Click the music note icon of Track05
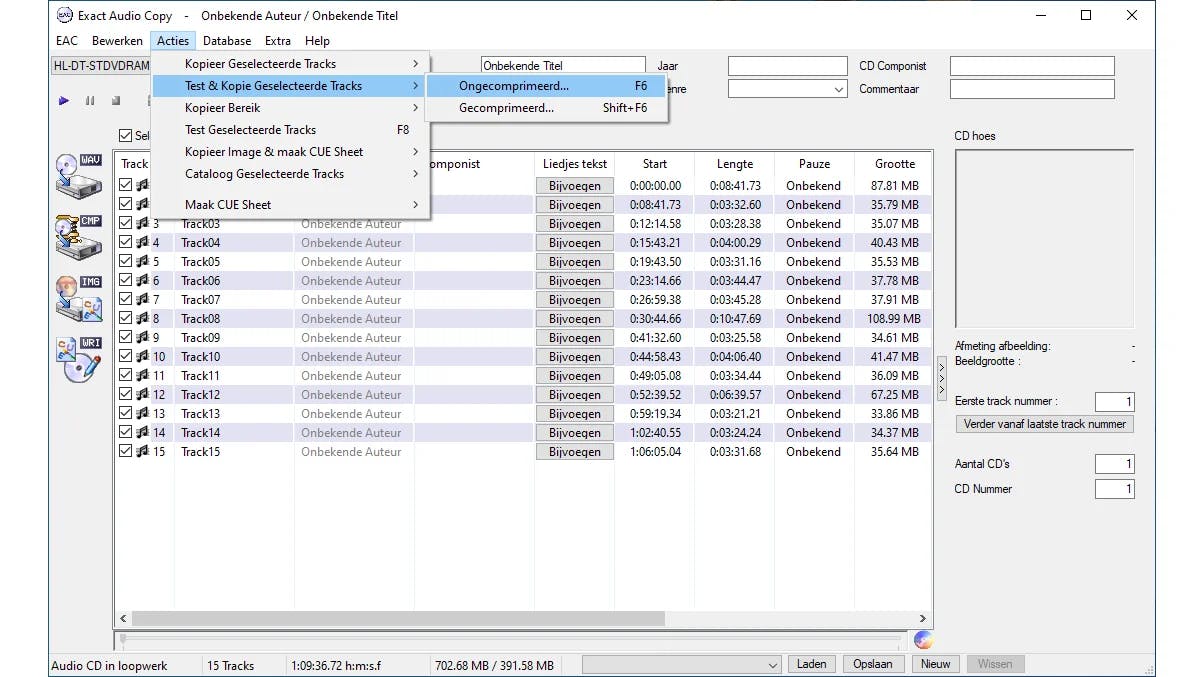 pyautogui.click(x=142, y=261)
